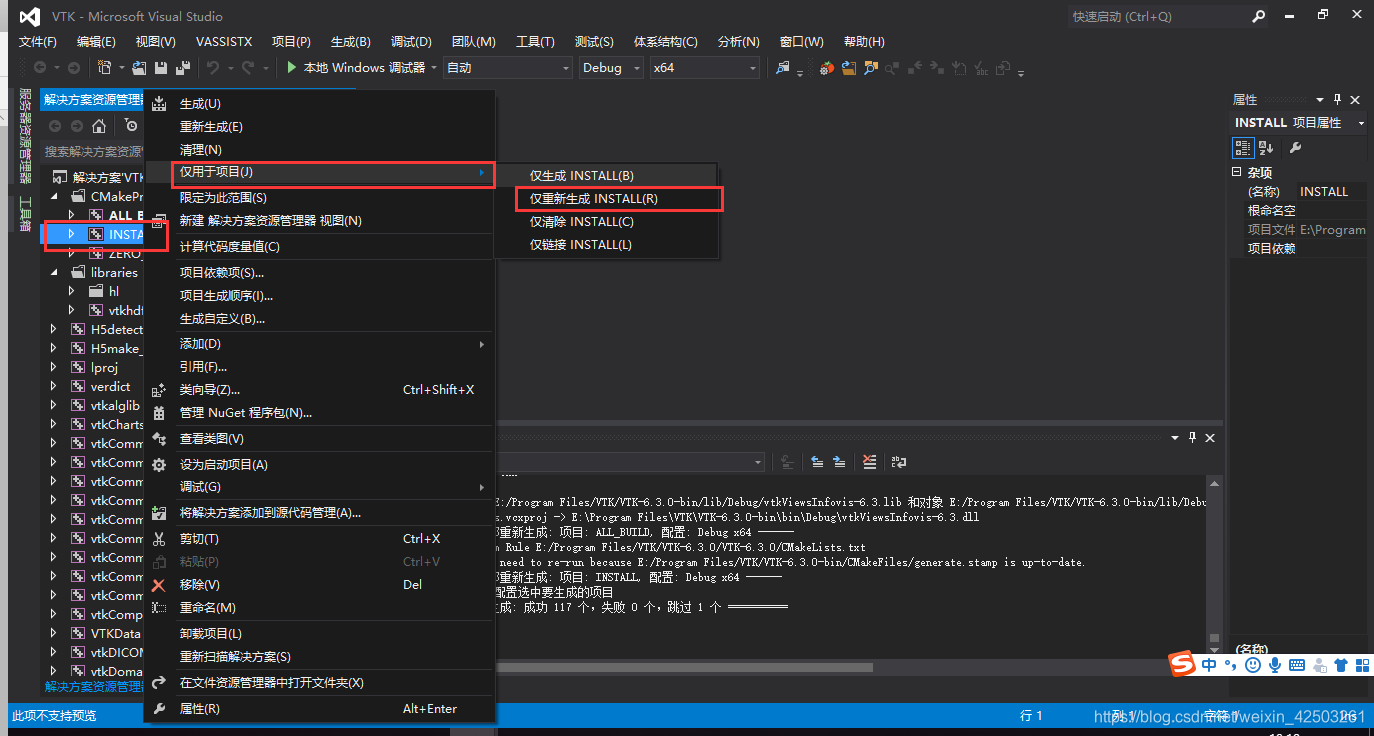Open Properties panel window position dropdown arrow

(x=1321, y=100)
